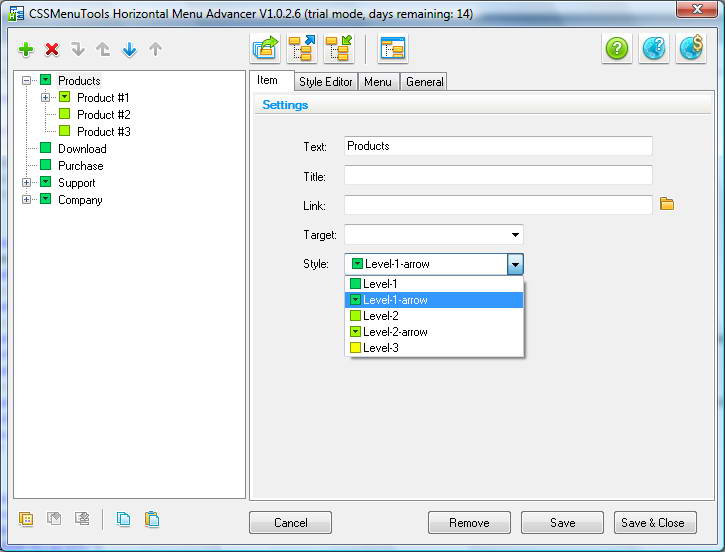Choose Level-2 style option
725x552 pixels.
[x=434, y=316]
